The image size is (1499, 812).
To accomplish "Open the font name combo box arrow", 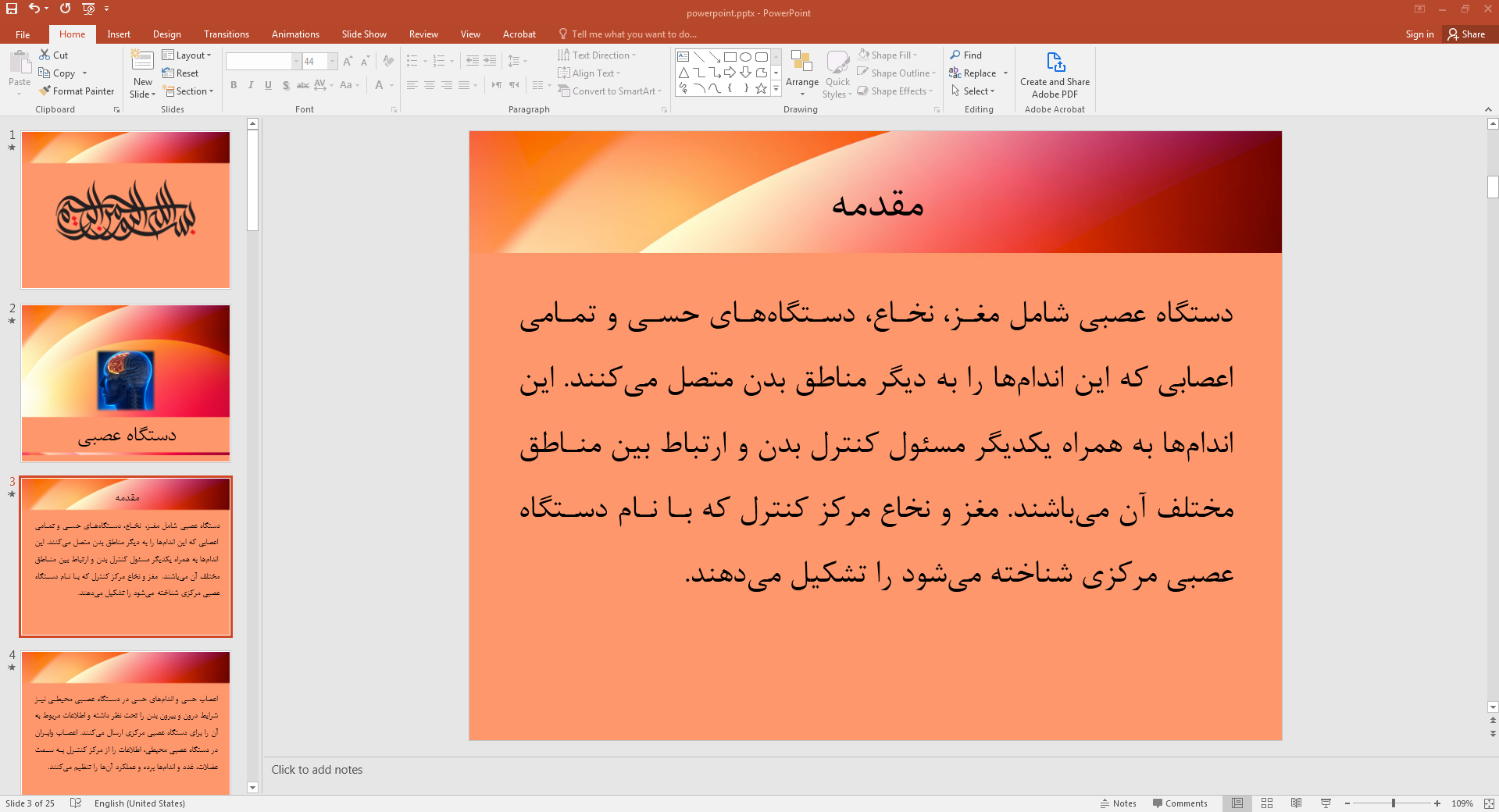I will coord(297,62).
